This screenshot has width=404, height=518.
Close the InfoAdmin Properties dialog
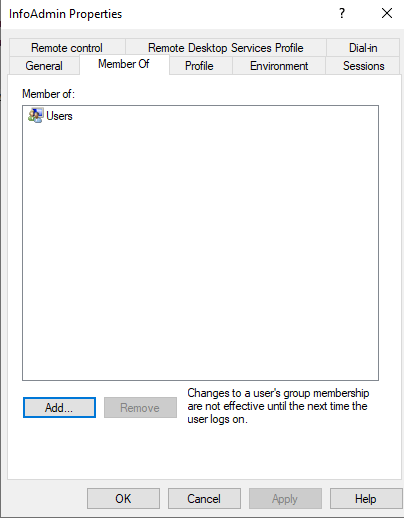(387, 13)
